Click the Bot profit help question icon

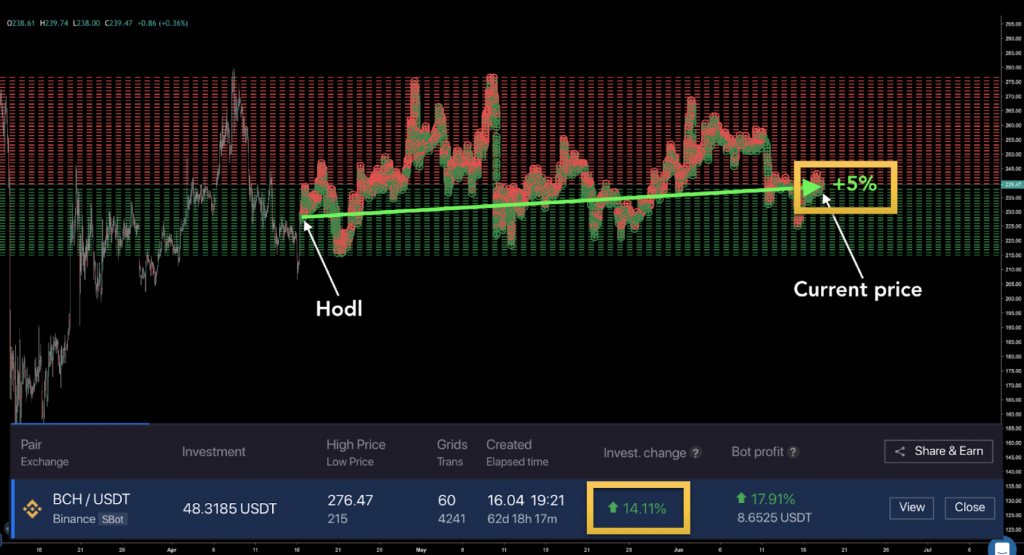793,453
